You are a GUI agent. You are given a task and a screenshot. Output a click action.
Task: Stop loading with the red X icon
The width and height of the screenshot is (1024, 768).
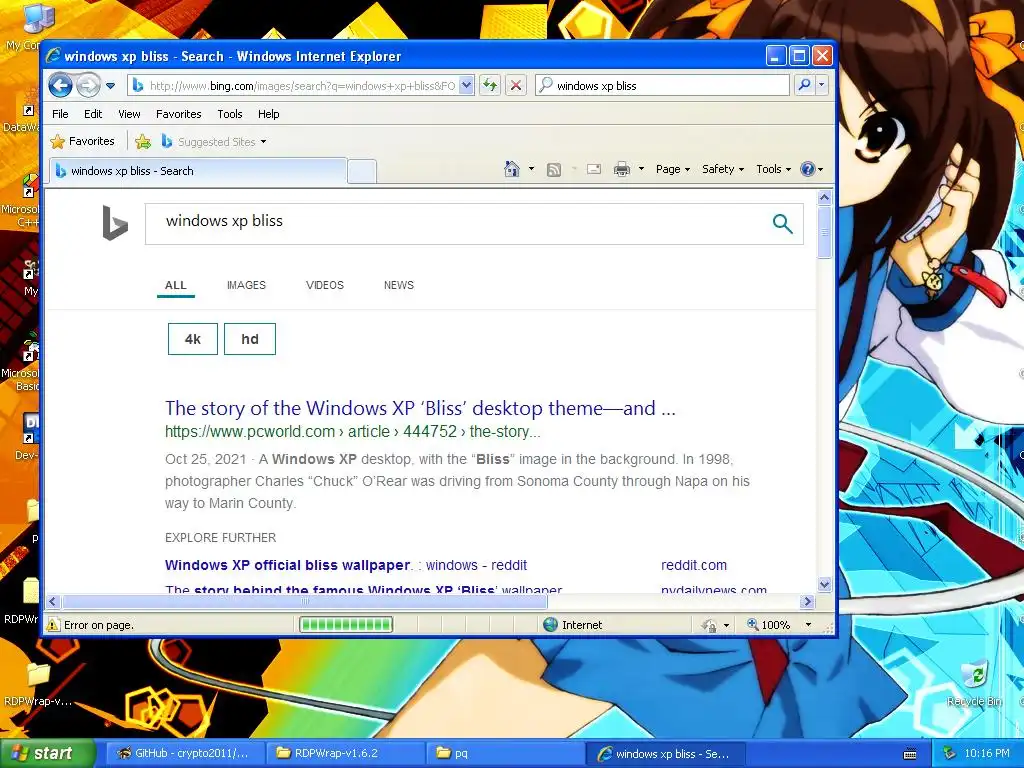point(515,85)
